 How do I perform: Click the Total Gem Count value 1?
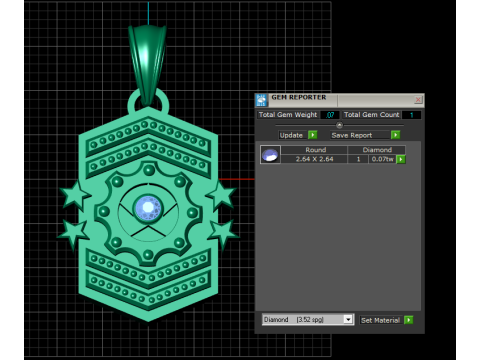click(411, 115)
